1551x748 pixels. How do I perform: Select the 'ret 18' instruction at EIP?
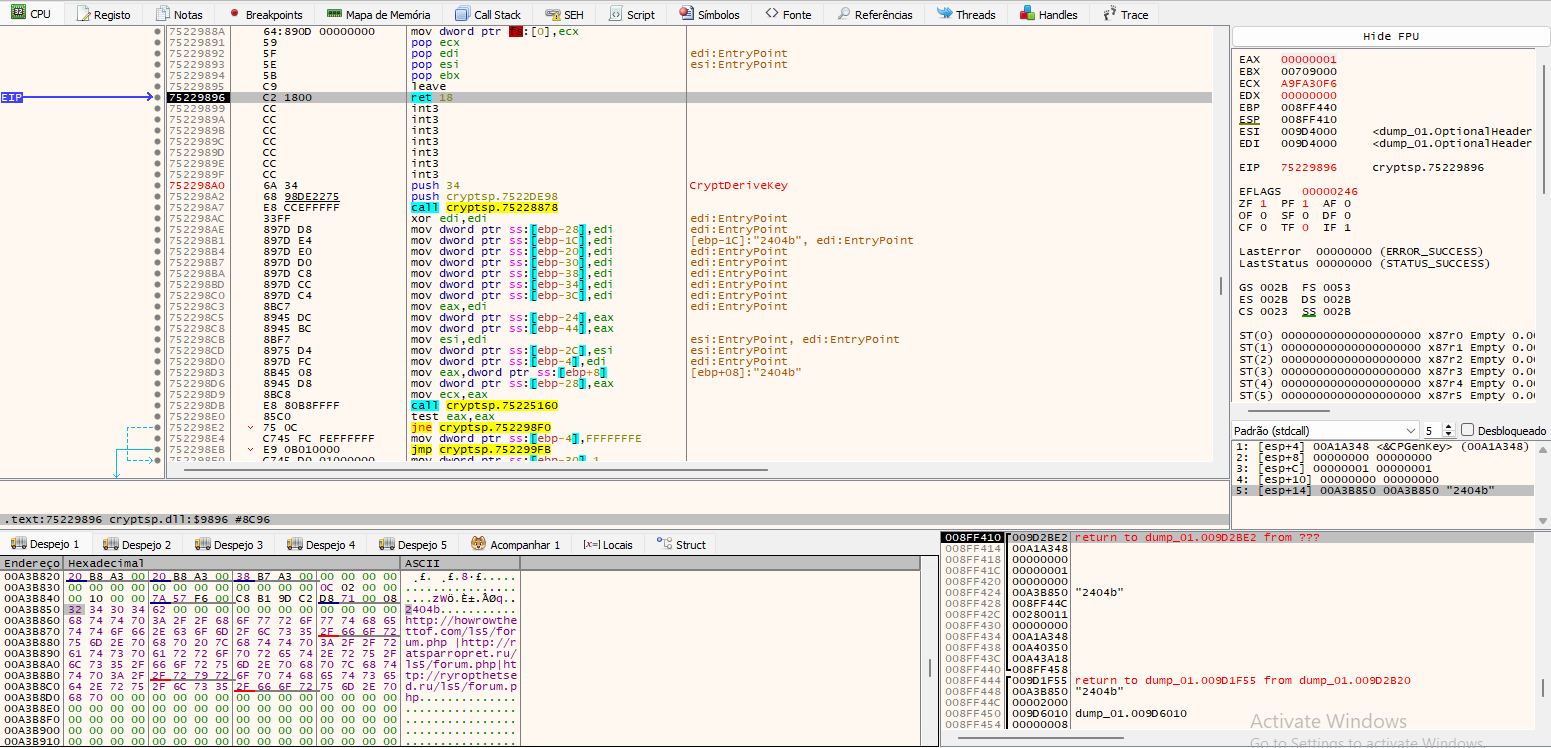432,97
